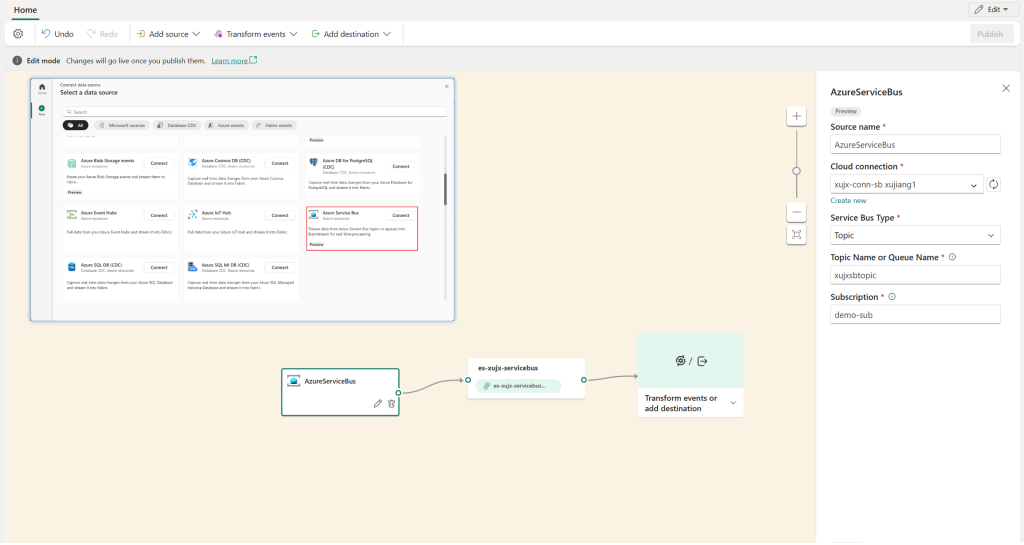Click the Topic Name or Queue Name field
Image resolution: width=1024 pixels, height=545 pixels.
point(915,275)
